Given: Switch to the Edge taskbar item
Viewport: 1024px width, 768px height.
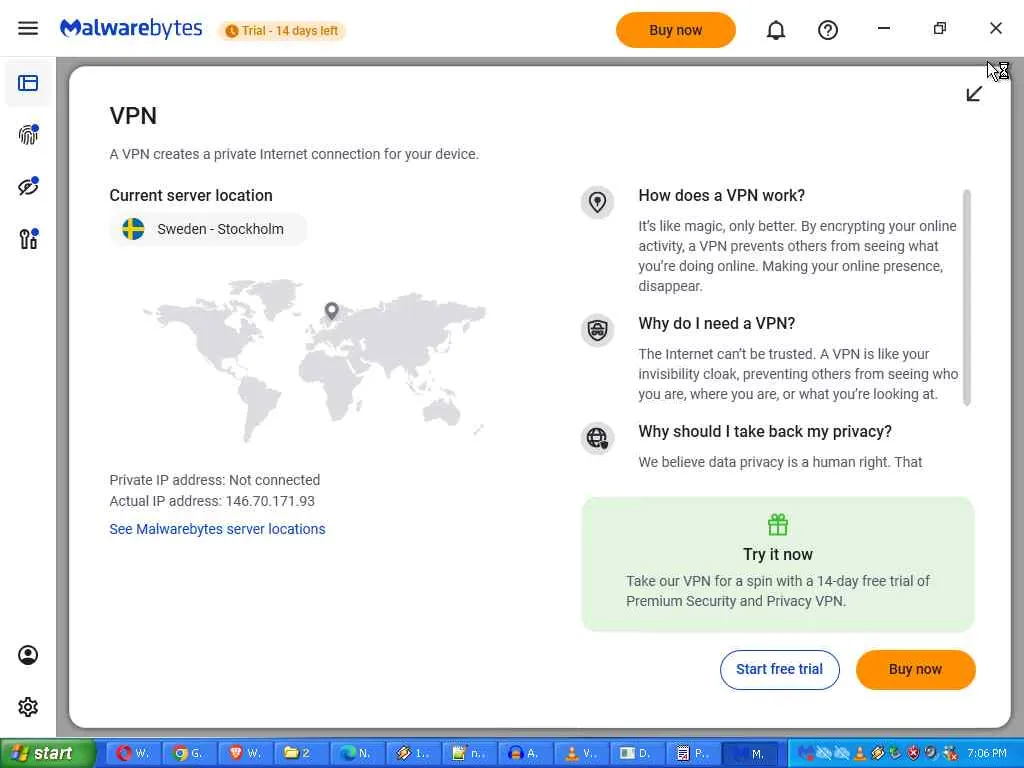Looking at the screenshot, I should pyautogui.click(x=357, y=754).
